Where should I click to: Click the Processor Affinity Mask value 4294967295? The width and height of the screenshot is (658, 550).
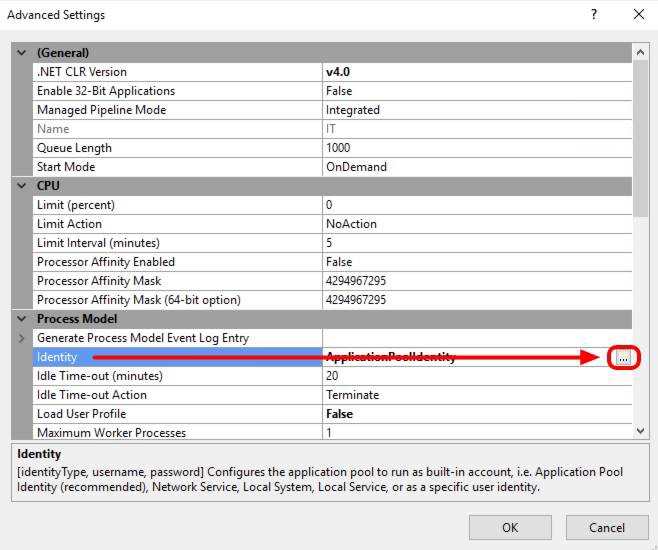tap(477, 281)
